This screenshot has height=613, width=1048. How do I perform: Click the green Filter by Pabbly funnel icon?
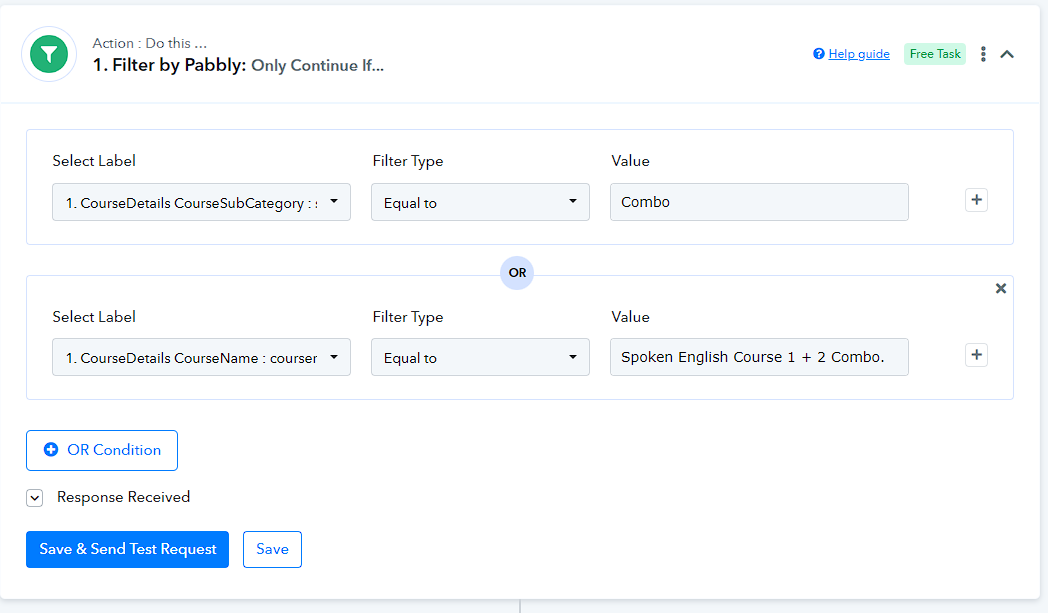click(x=49, y=54)
